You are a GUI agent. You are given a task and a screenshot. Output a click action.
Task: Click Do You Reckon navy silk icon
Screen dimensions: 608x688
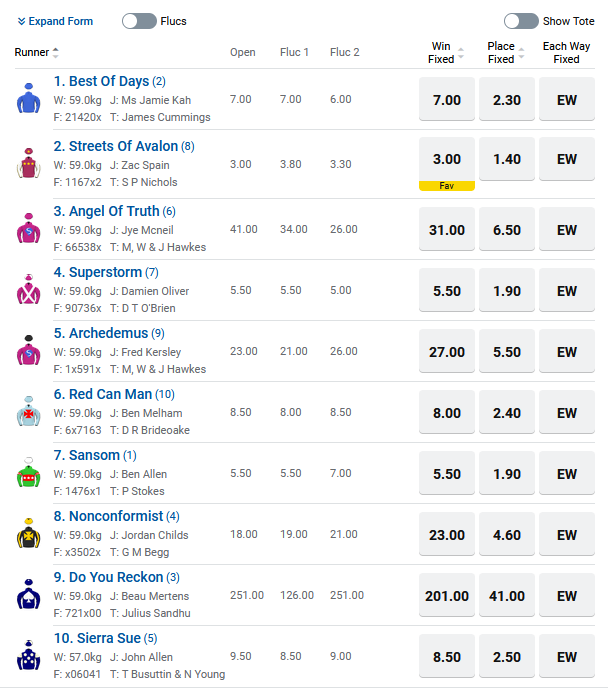[29, 594]
